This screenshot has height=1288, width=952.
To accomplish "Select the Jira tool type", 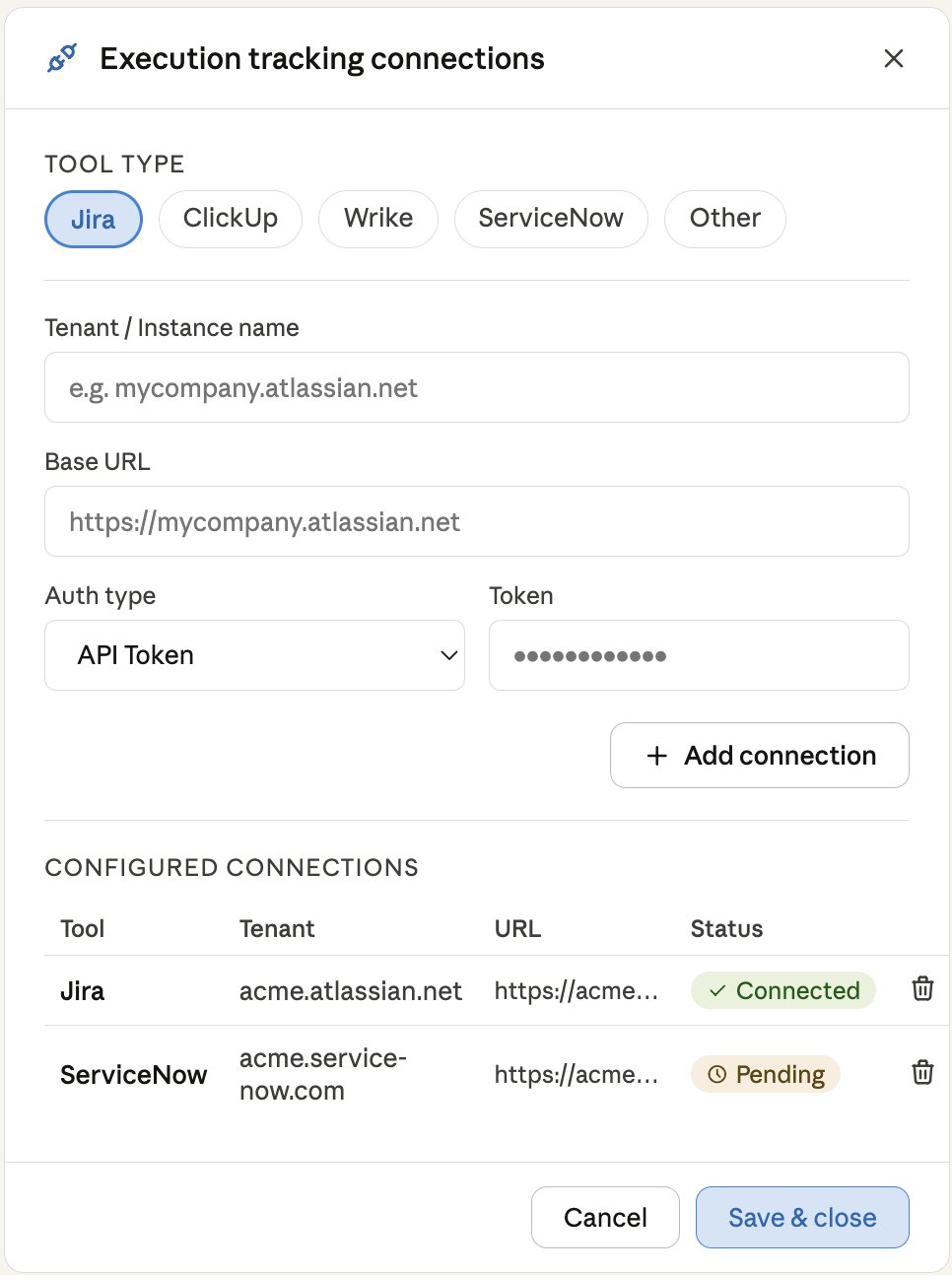I will pyautogui.click(x=94, y=218).
